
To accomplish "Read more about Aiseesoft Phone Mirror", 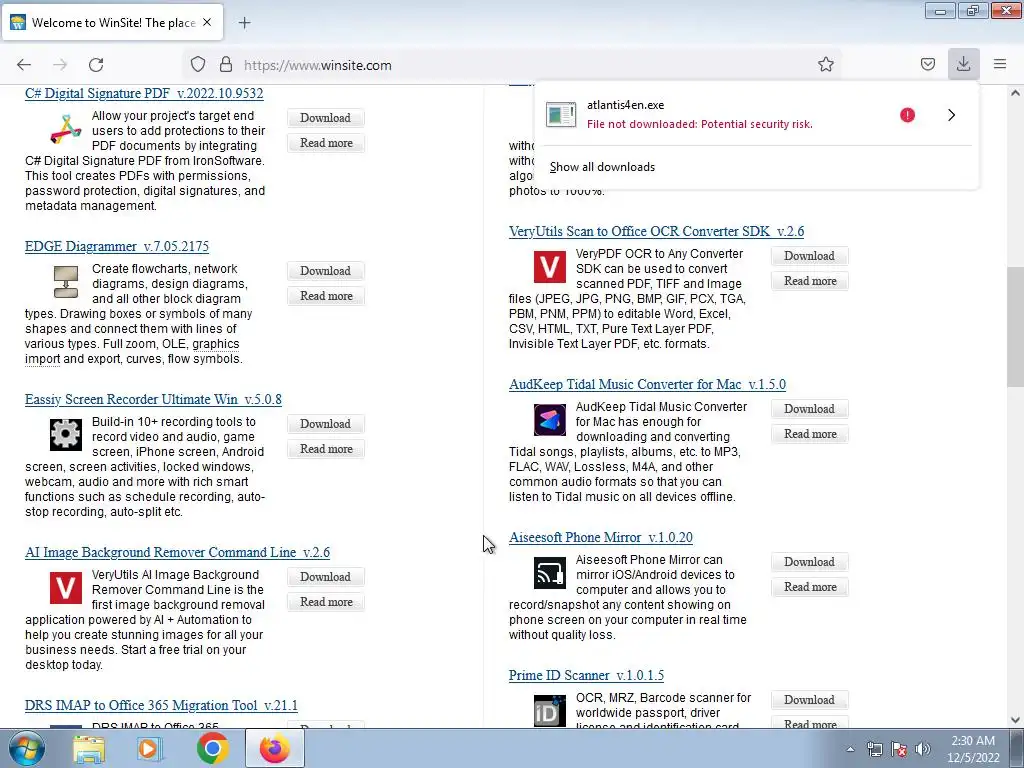I will click(810, 587).
